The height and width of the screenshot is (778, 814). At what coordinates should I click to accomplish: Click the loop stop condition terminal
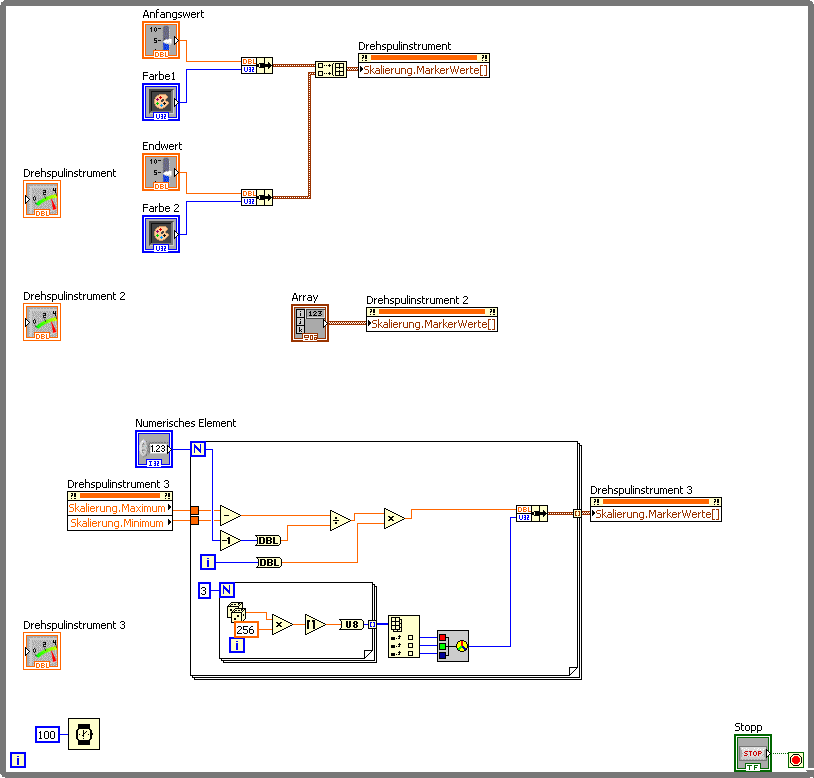(x=795, y=760)
